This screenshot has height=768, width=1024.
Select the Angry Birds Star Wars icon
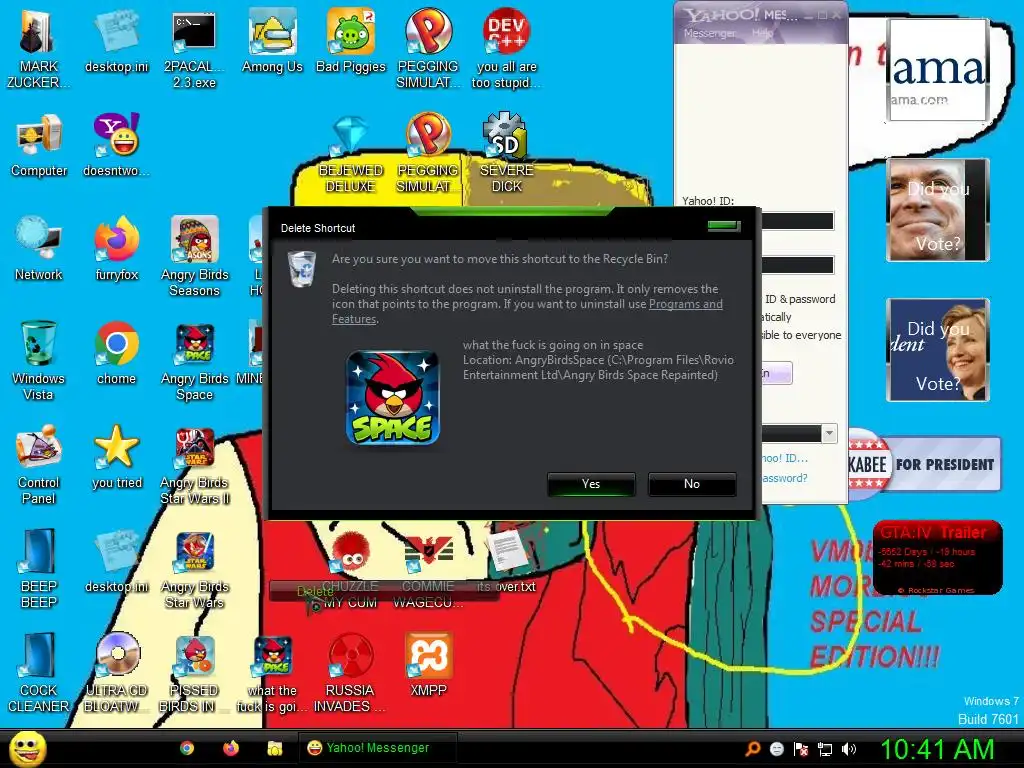tap(195, 569)
